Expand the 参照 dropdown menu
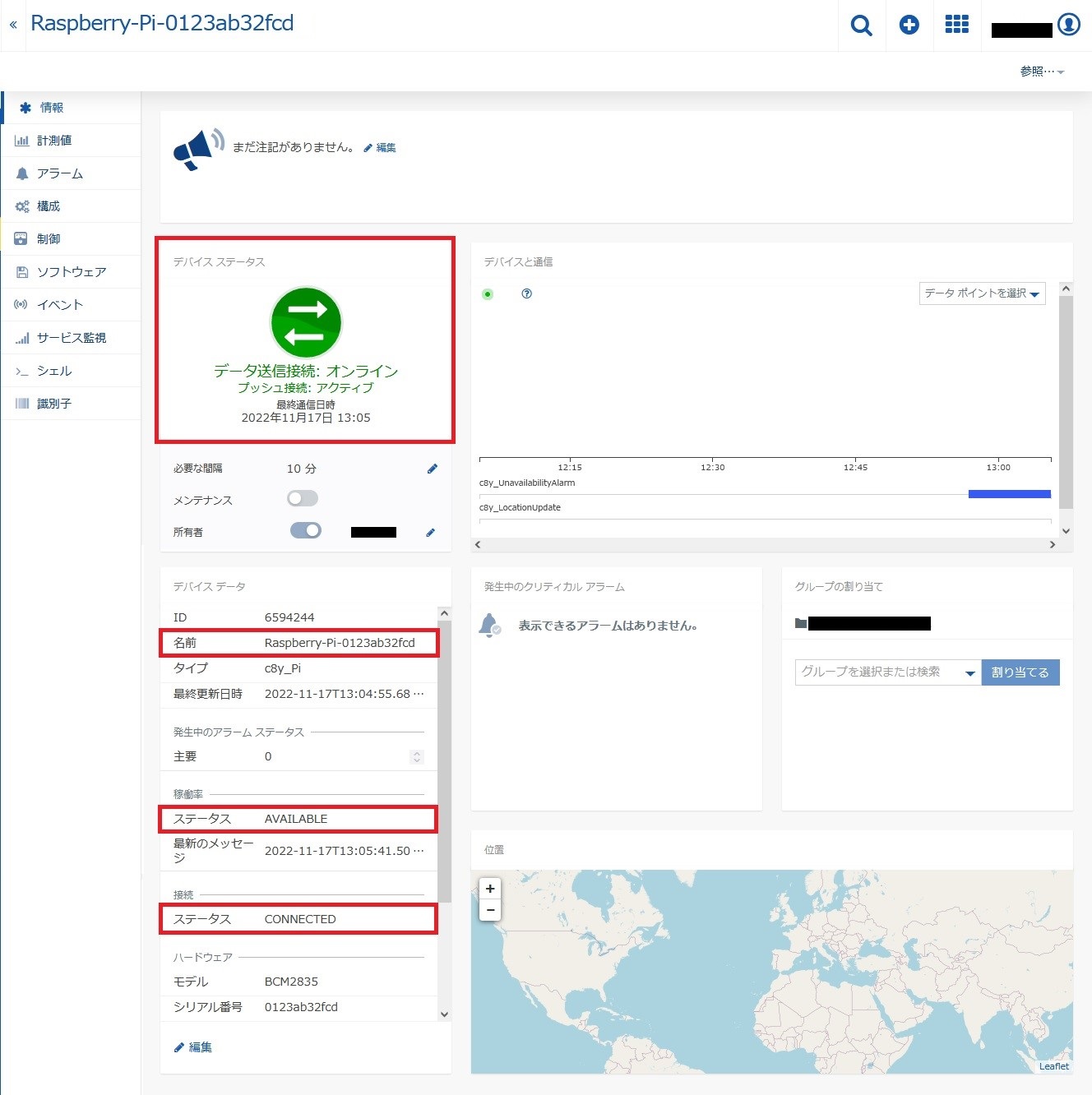1092x1095 pixels. (x=1042, y=72)
